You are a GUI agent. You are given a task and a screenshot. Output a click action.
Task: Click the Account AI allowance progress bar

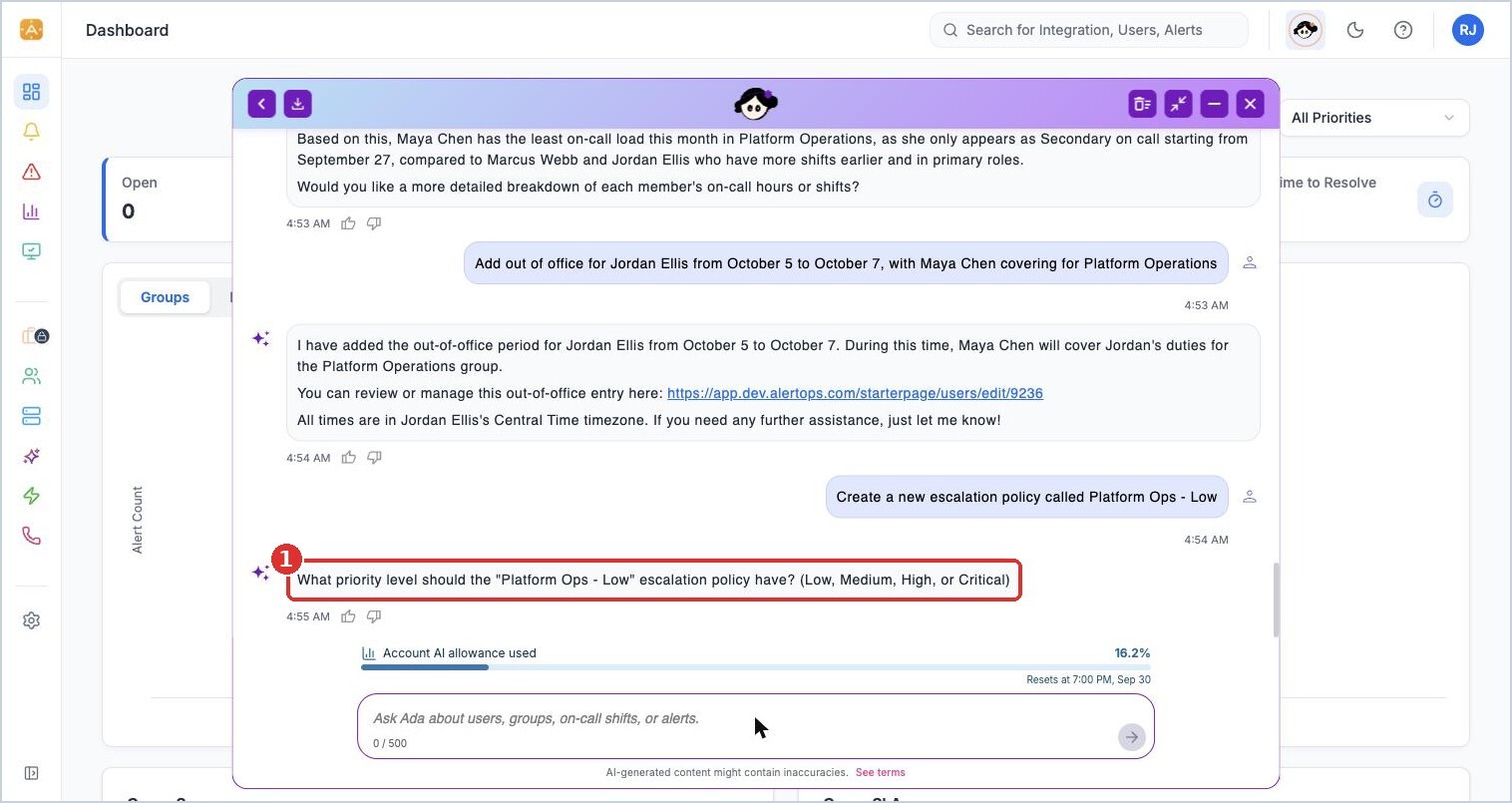coord(755,667)
